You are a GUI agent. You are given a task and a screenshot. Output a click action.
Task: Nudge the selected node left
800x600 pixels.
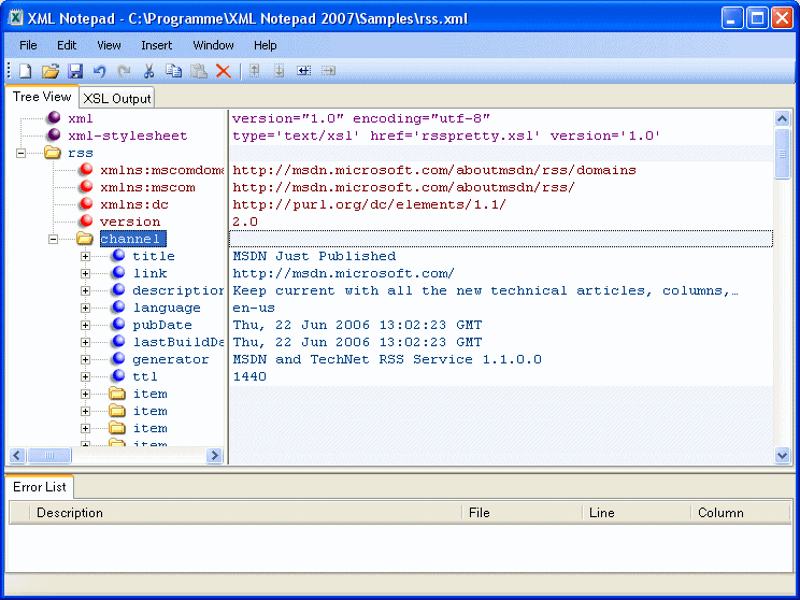pos(302,70)
